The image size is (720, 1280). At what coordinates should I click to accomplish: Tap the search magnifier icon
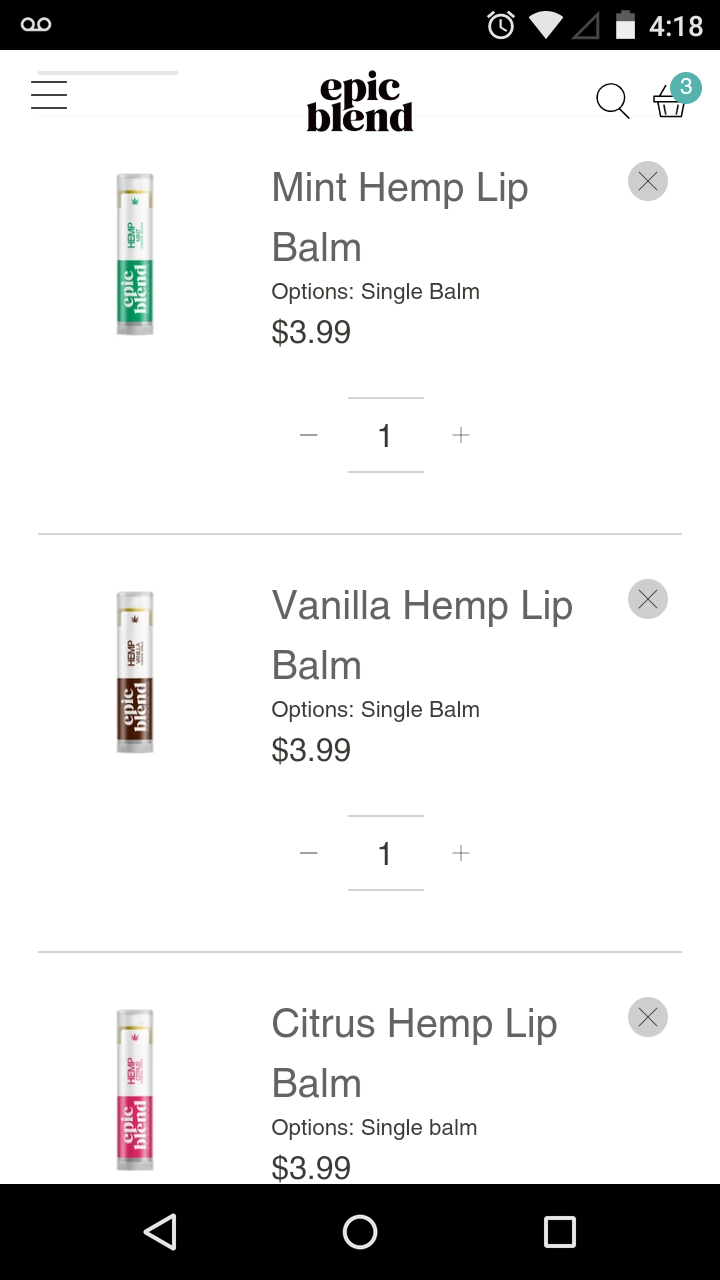click(x=612, y=101)
